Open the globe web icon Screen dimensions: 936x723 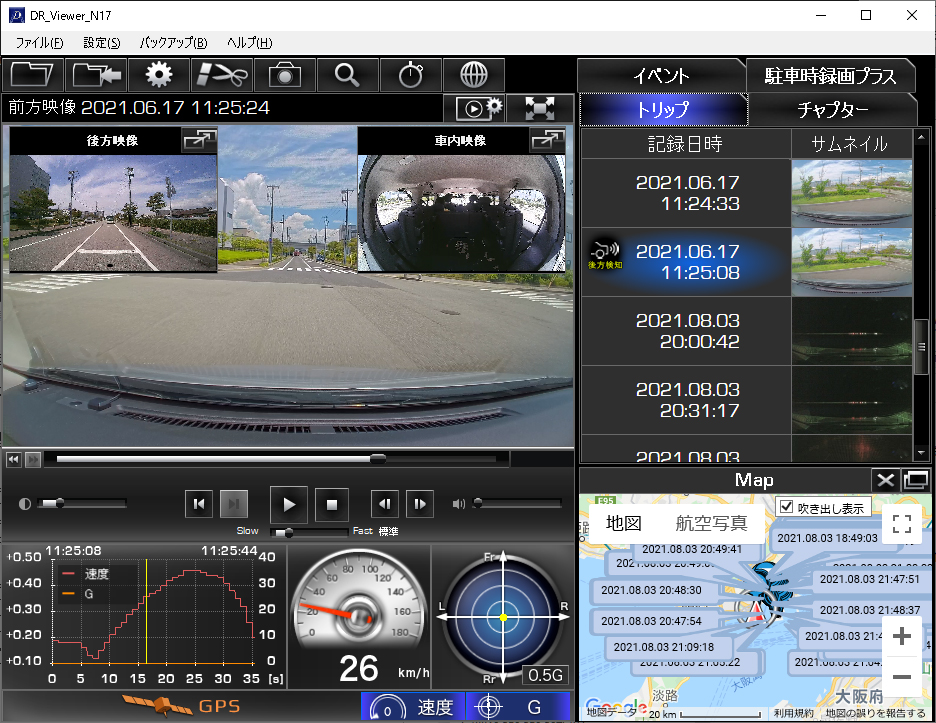474,75
